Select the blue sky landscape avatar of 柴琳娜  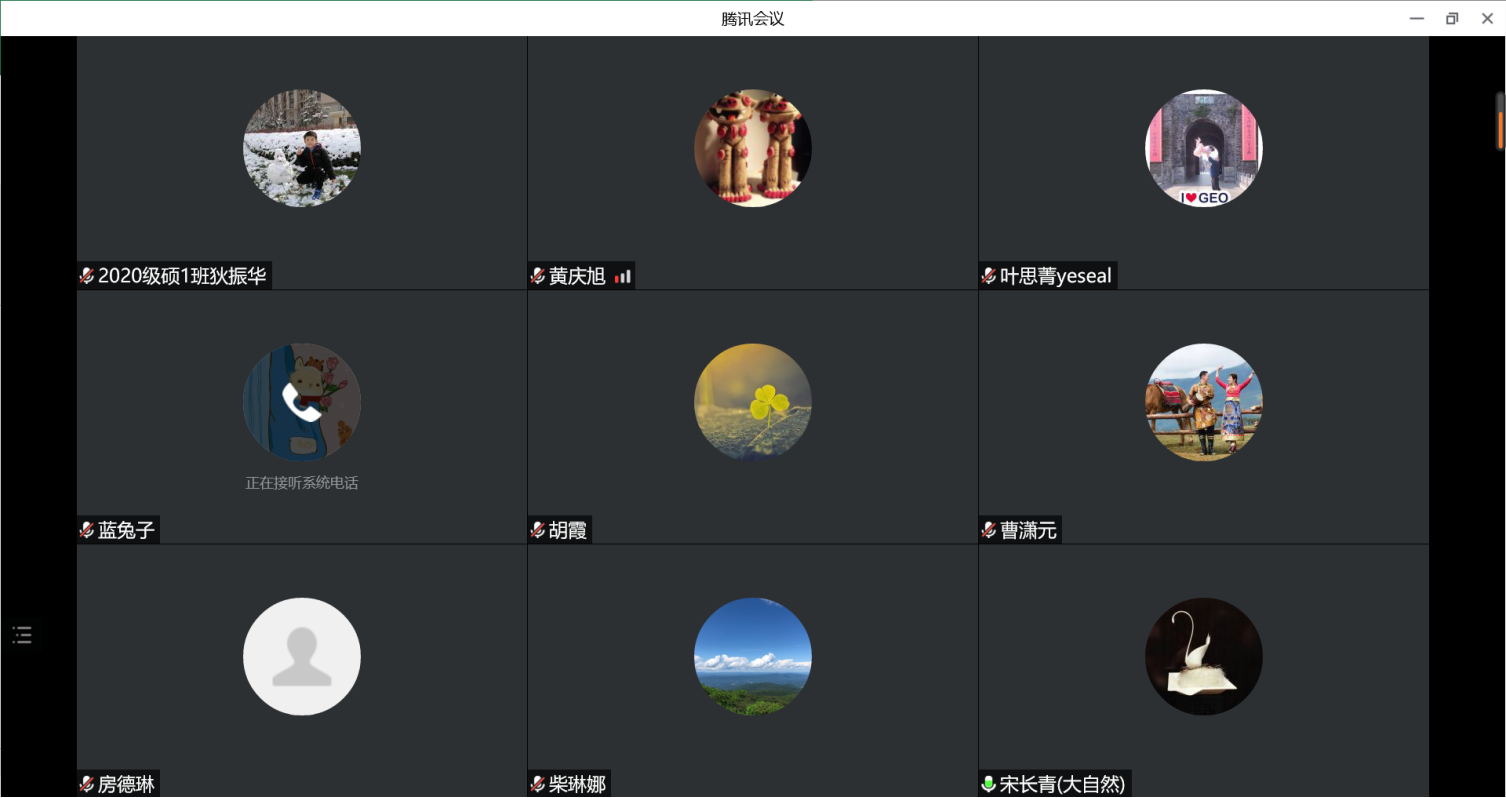pos(752,656)
